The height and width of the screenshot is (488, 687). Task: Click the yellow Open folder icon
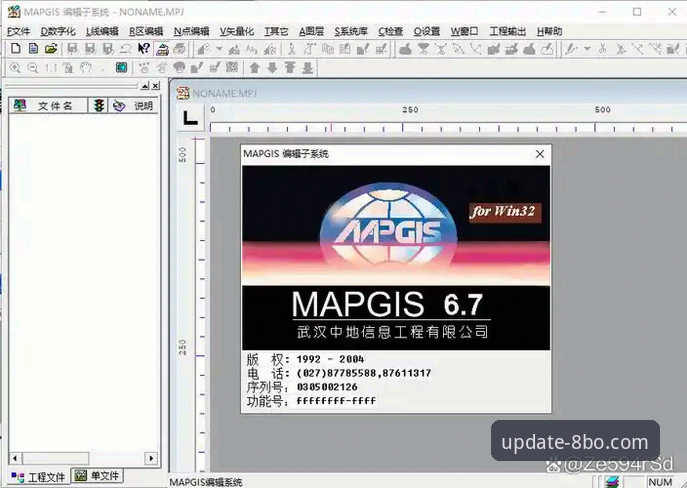coord(51,49)
